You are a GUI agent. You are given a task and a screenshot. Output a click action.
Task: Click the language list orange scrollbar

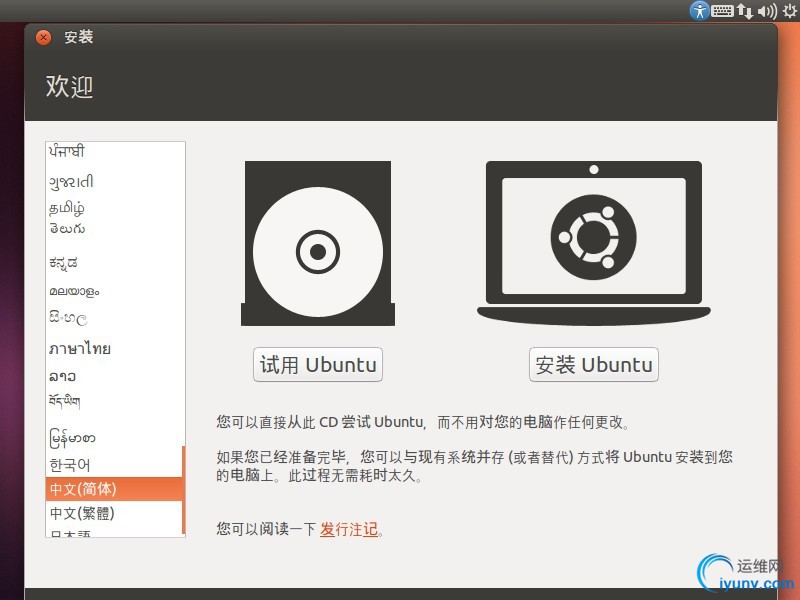[184, 490]
